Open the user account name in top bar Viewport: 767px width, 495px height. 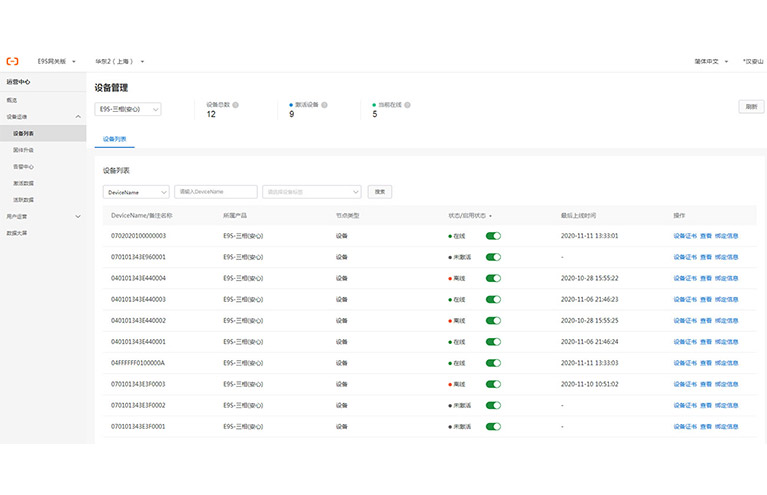pos(753,61)
